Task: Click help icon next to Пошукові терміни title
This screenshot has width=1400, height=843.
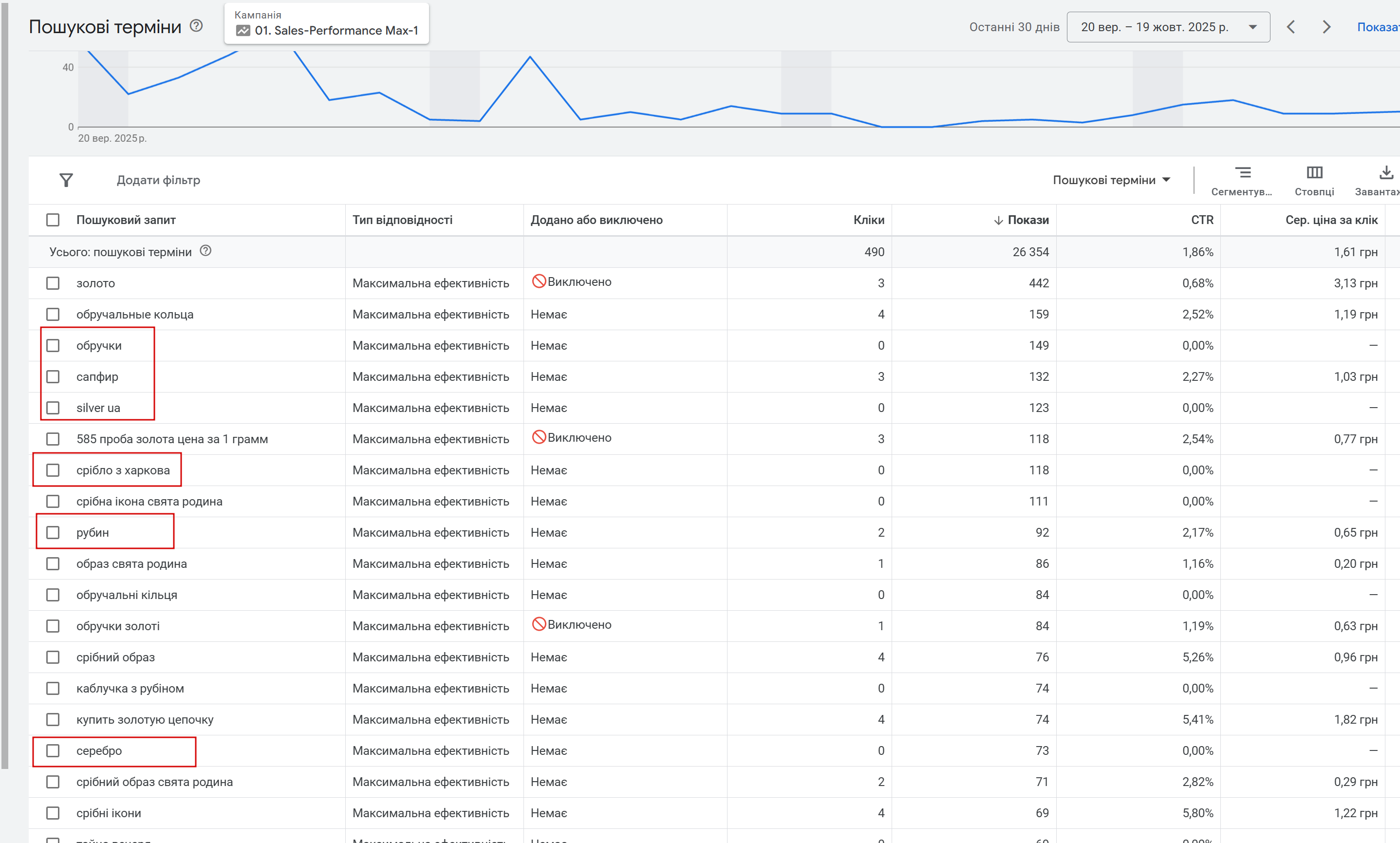Action: tap(196, 25)
